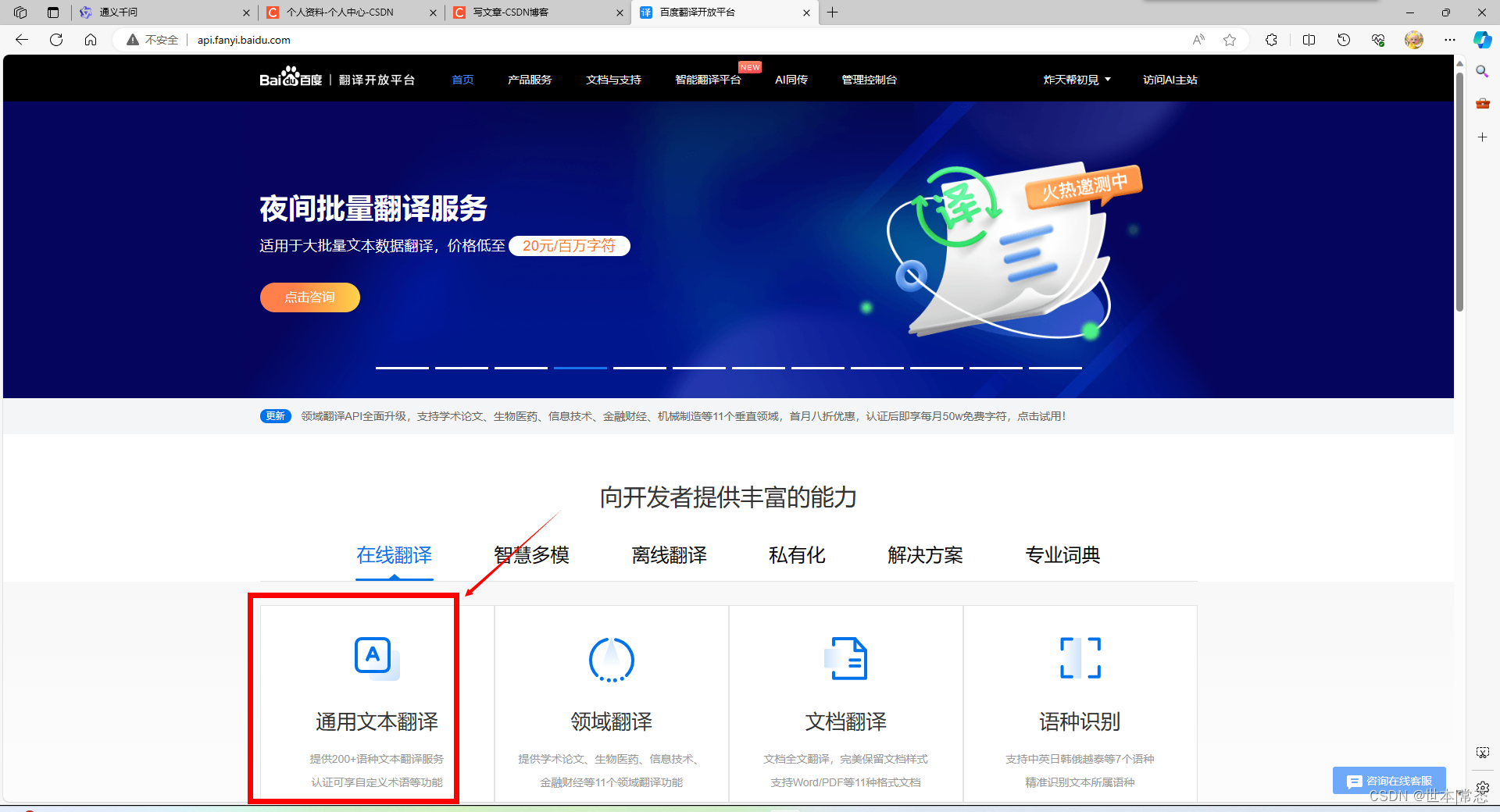
Task: Open 产品服务 navigation menu
Action: coord(530,80)
